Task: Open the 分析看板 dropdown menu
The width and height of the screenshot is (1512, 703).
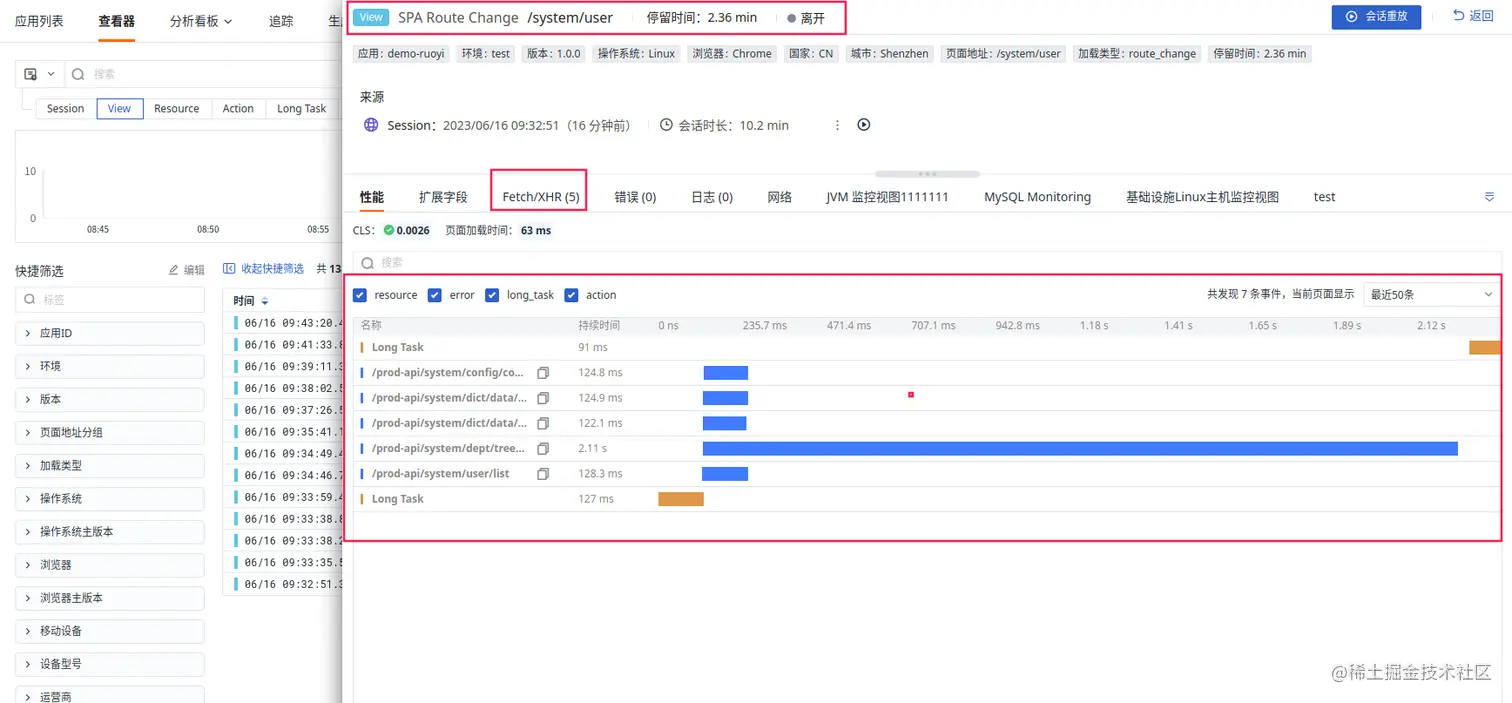Action: 200,21
